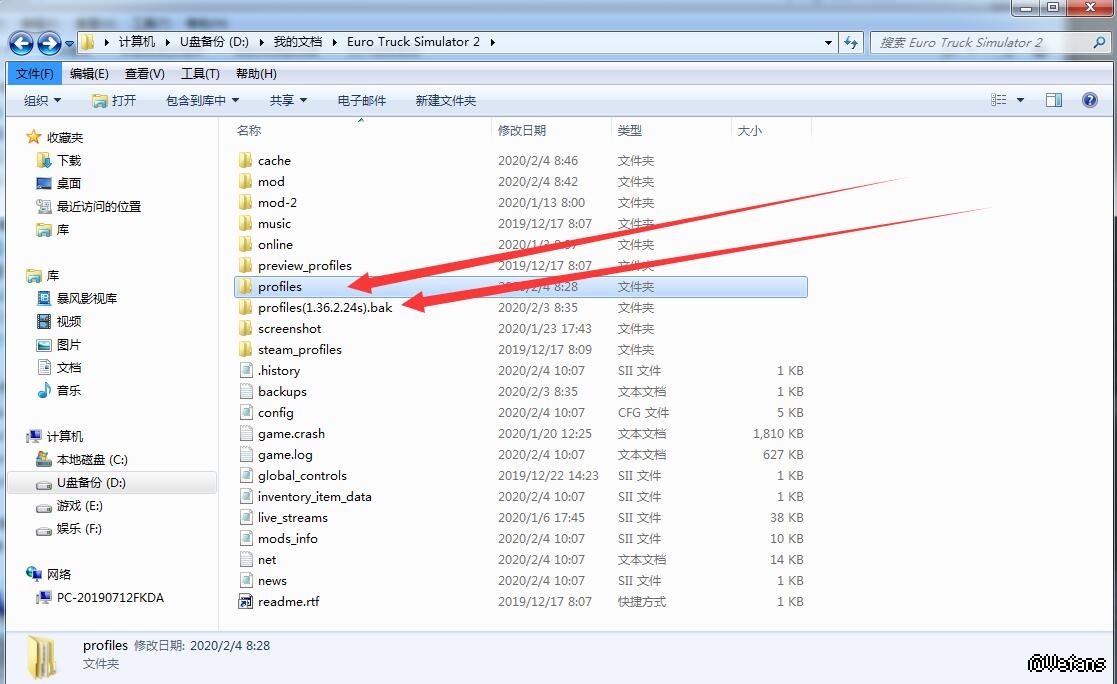Click the 新建文件夹 button
Image resolution: width=1117 pixels, height=684 pixels.
[x=445, y=100]
